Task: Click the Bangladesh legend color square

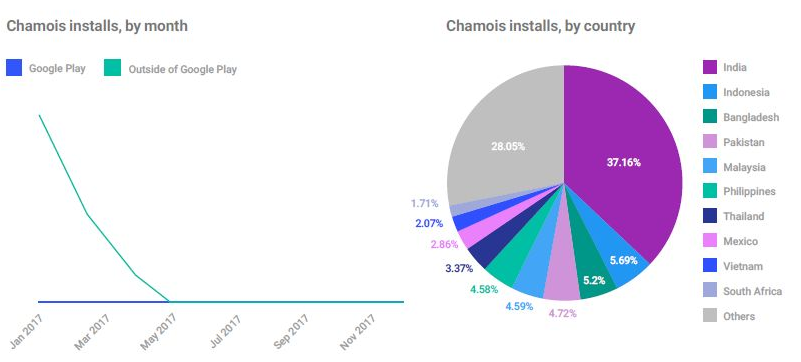Action: point(710,117)
